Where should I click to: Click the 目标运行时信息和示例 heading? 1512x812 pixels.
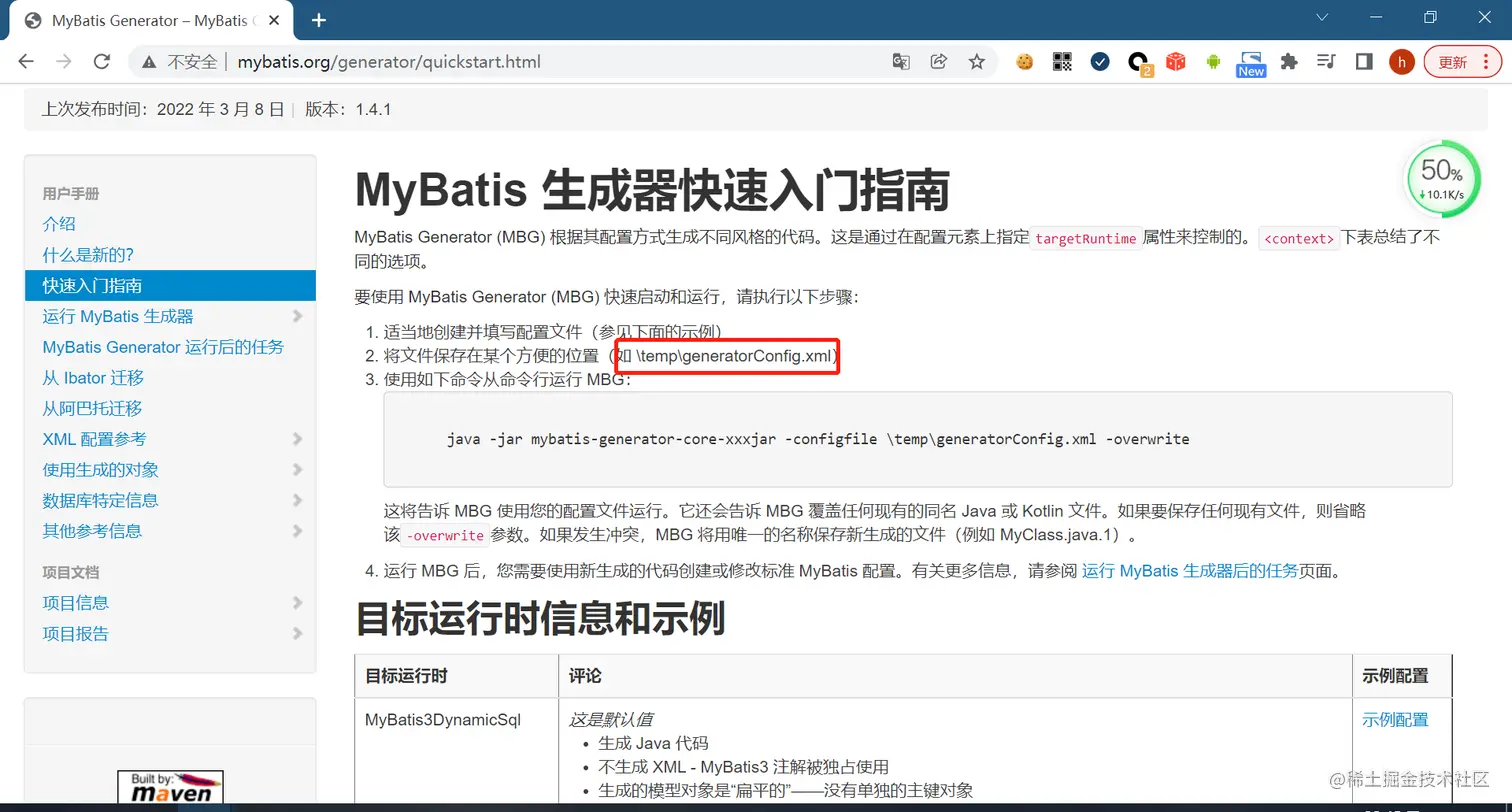pos(540,620)
